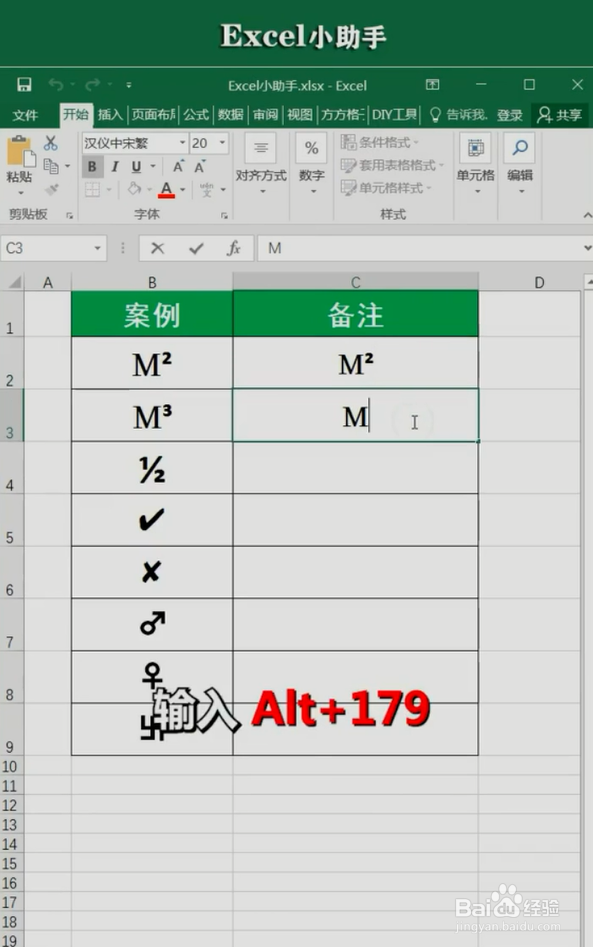Open the 单元格 cells menu
Viewport: 593px width, 947px height.
coord(476,163)
